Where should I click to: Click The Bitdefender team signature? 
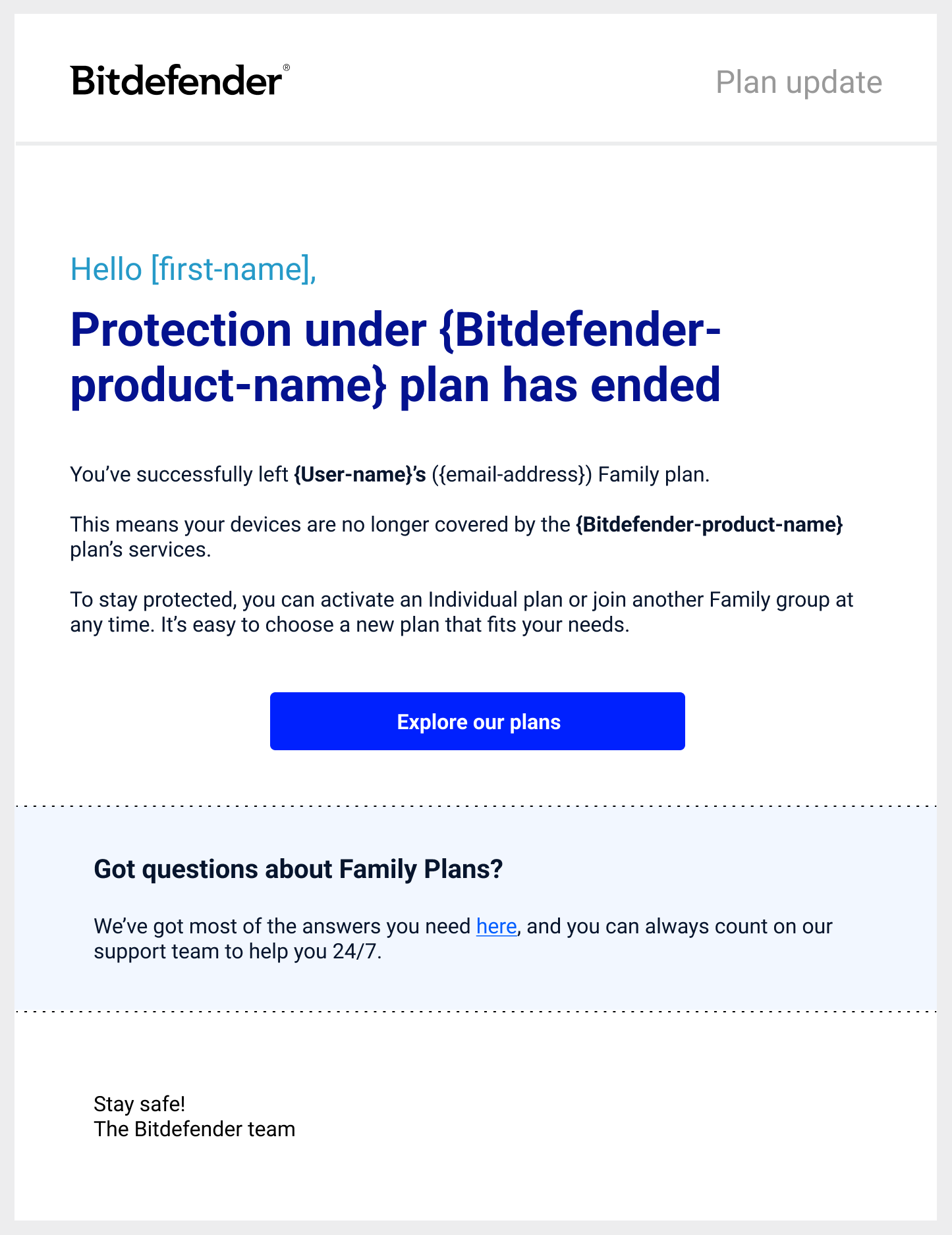194,1129
